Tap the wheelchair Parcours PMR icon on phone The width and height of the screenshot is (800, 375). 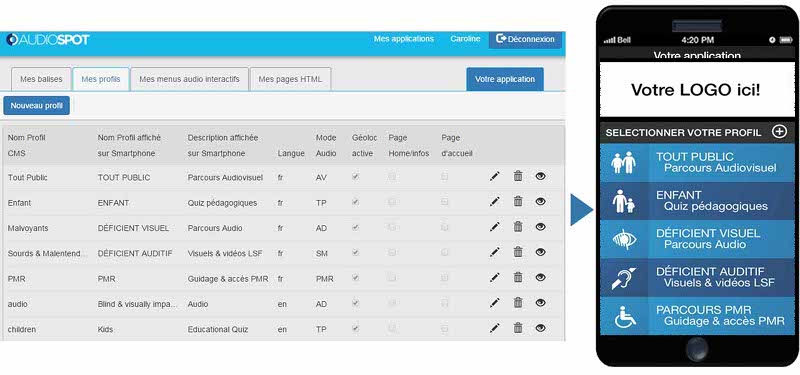(624, 316)
